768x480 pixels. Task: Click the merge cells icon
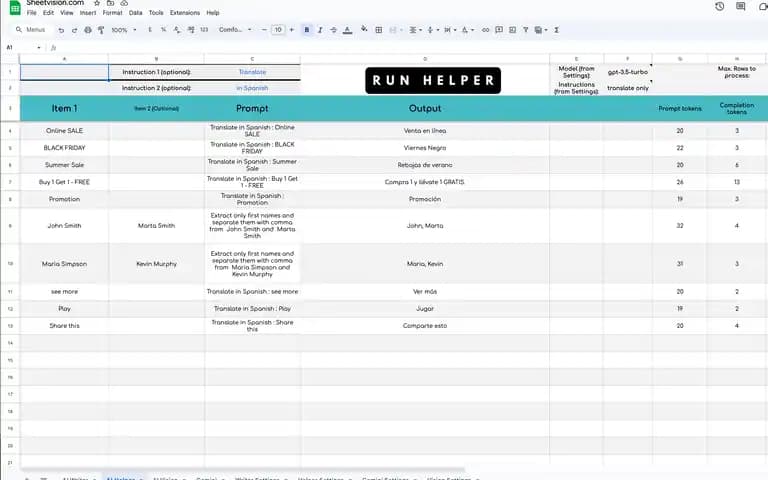pos(392,30)
